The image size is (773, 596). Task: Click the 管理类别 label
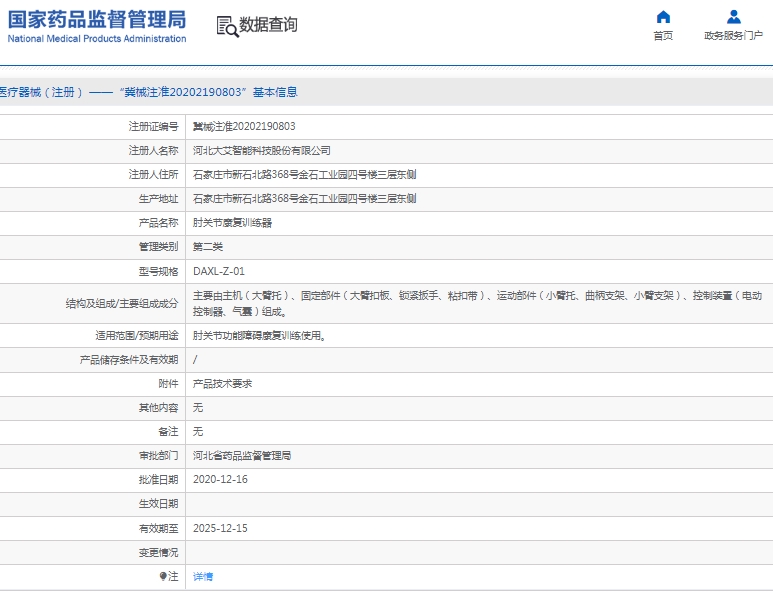point(158,246)
